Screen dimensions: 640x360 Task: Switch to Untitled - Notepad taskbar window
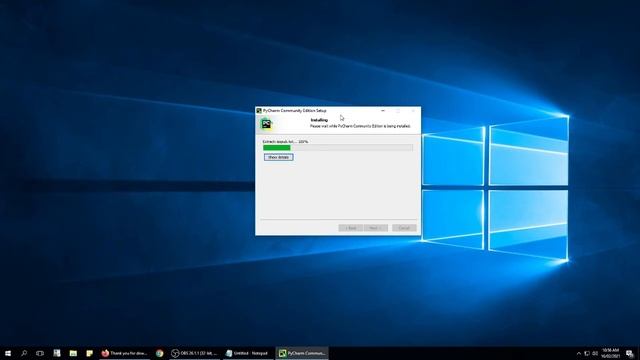click(248, 353)
